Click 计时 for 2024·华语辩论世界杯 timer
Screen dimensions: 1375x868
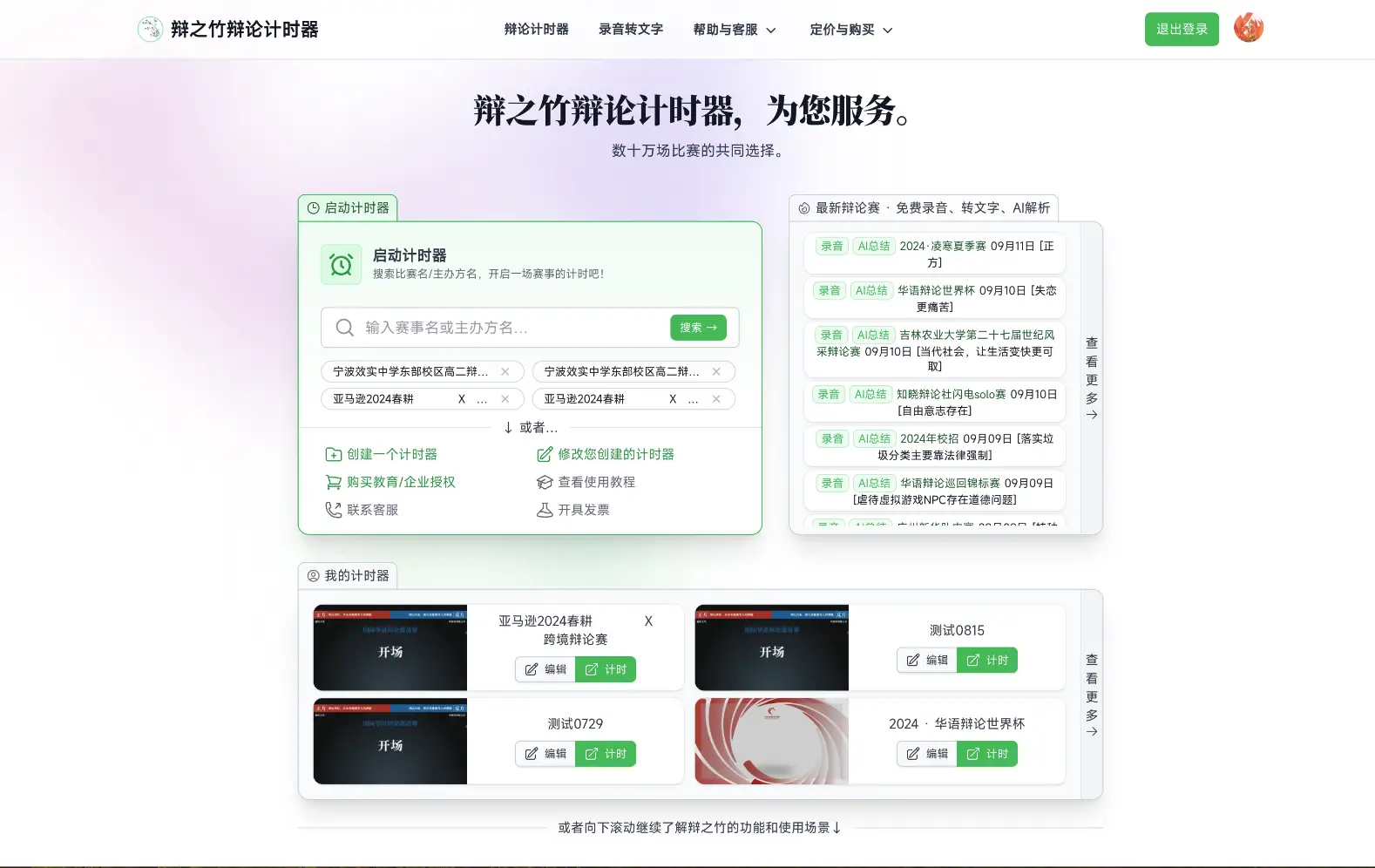[987, 754]
